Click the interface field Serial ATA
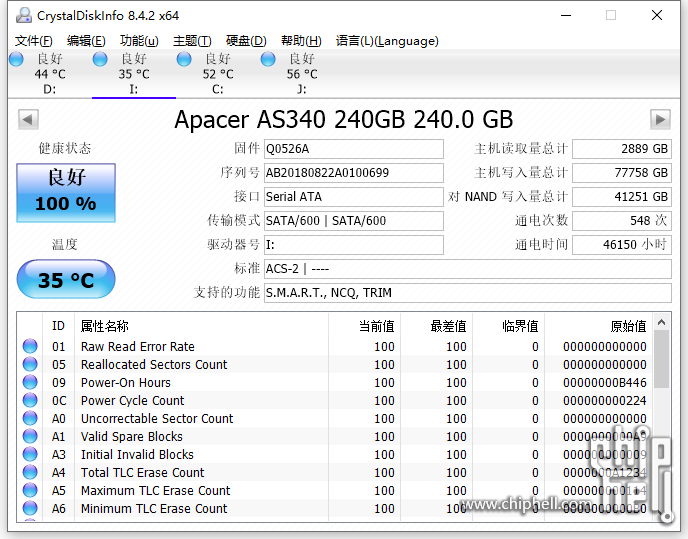 [354, 197]
